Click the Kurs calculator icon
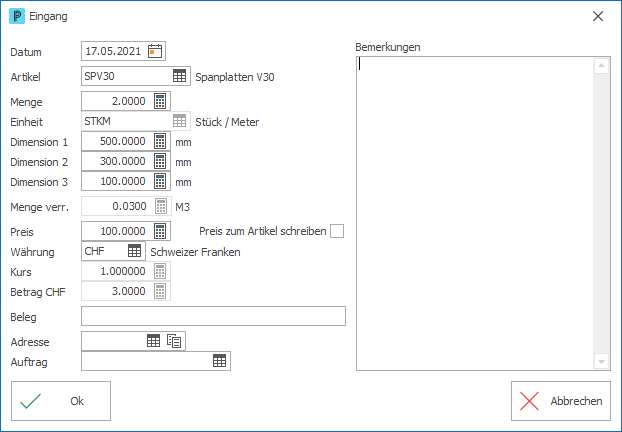 160,271
